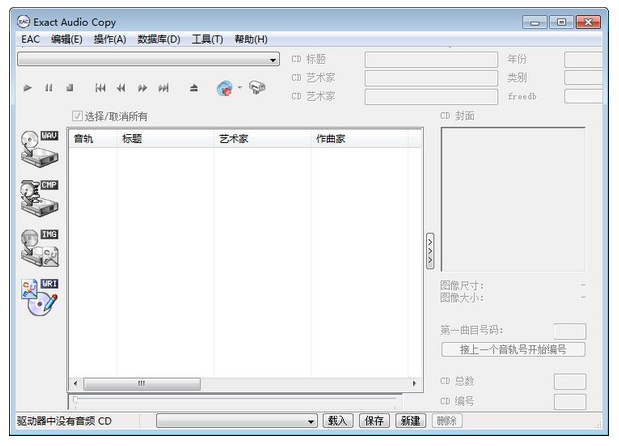Viewport: 619px width, 446px height.
Task: Click the panel collapse arrows expander
Action: pyautogui.click(x=430, y=251)
